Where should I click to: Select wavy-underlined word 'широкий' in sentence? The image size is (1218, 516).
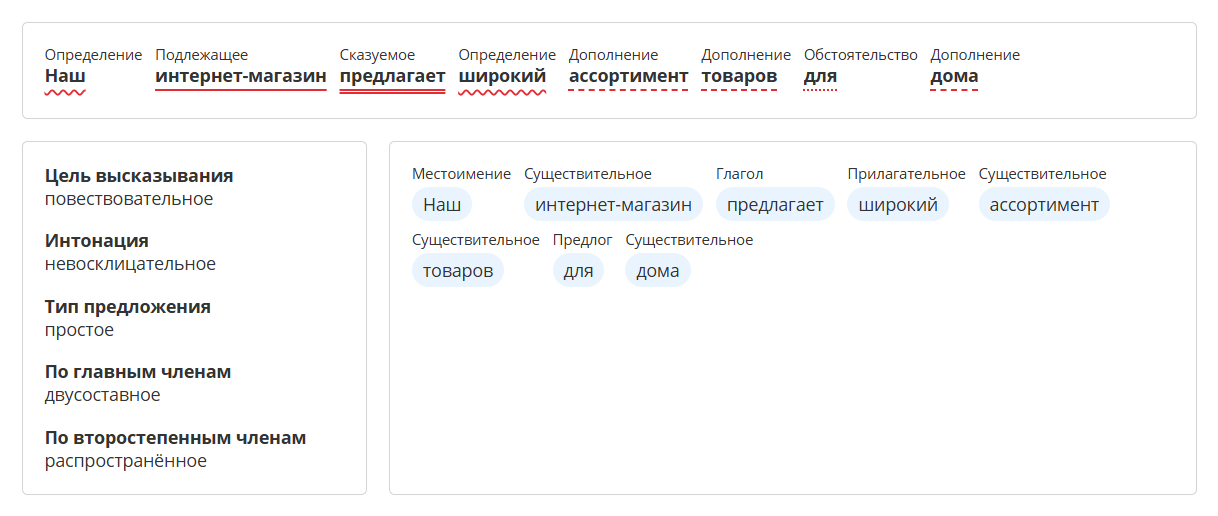(x=502, y=76)
